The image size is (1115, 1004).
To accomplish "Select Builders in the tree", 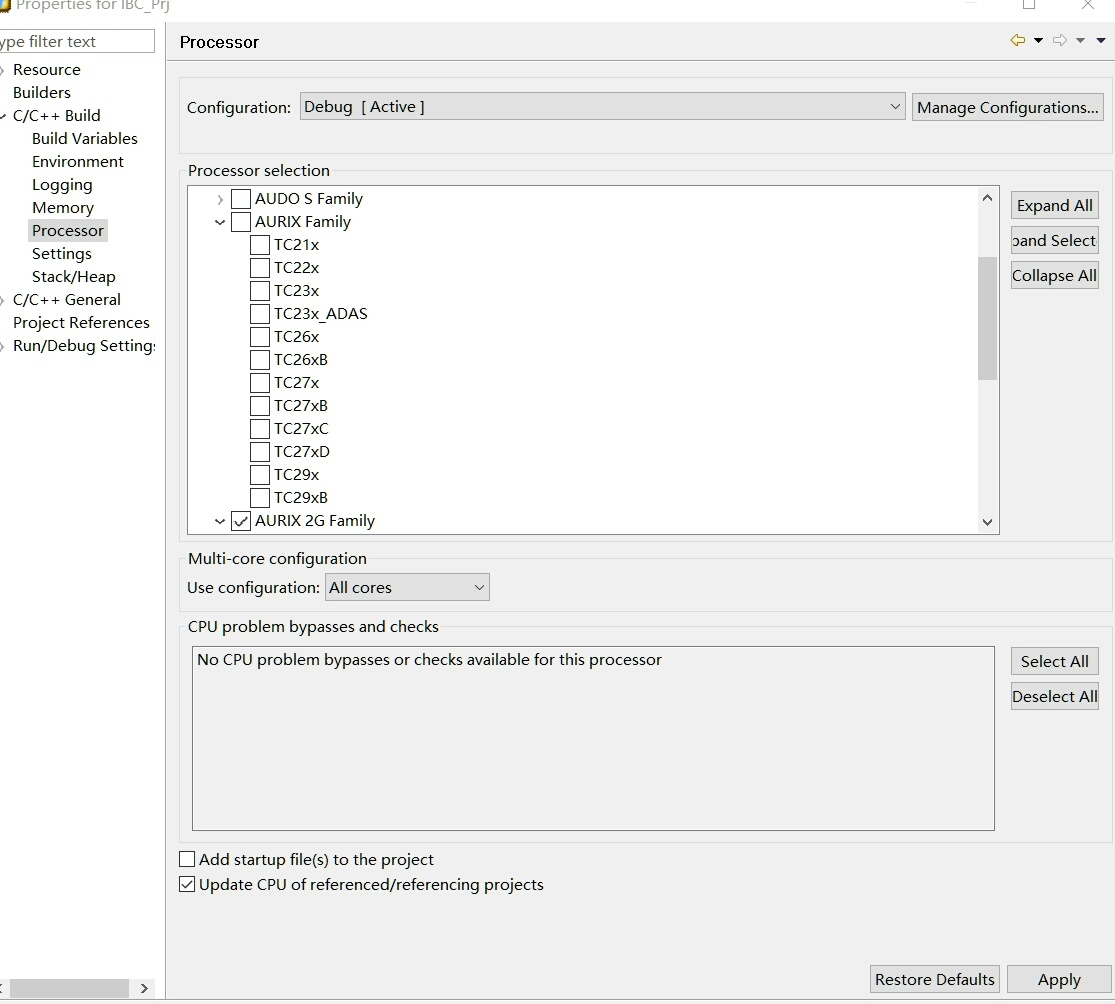I will [x=42, y=92].
